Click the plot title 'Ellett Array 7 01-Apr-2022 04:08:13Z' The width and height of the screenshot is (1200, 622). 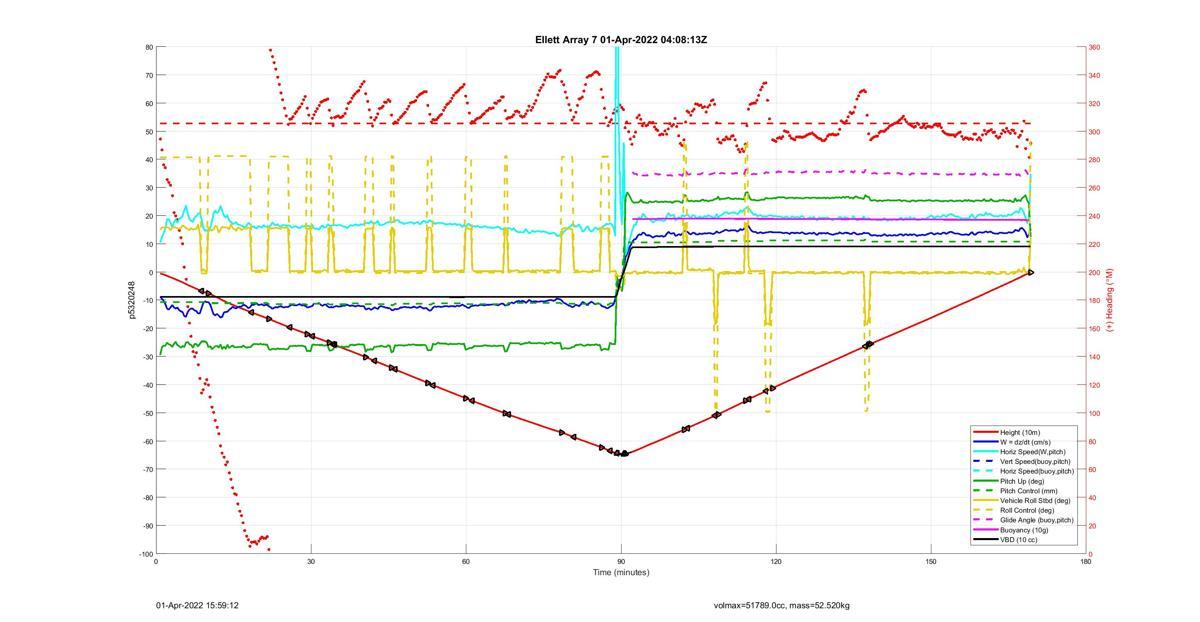[621, 40]
